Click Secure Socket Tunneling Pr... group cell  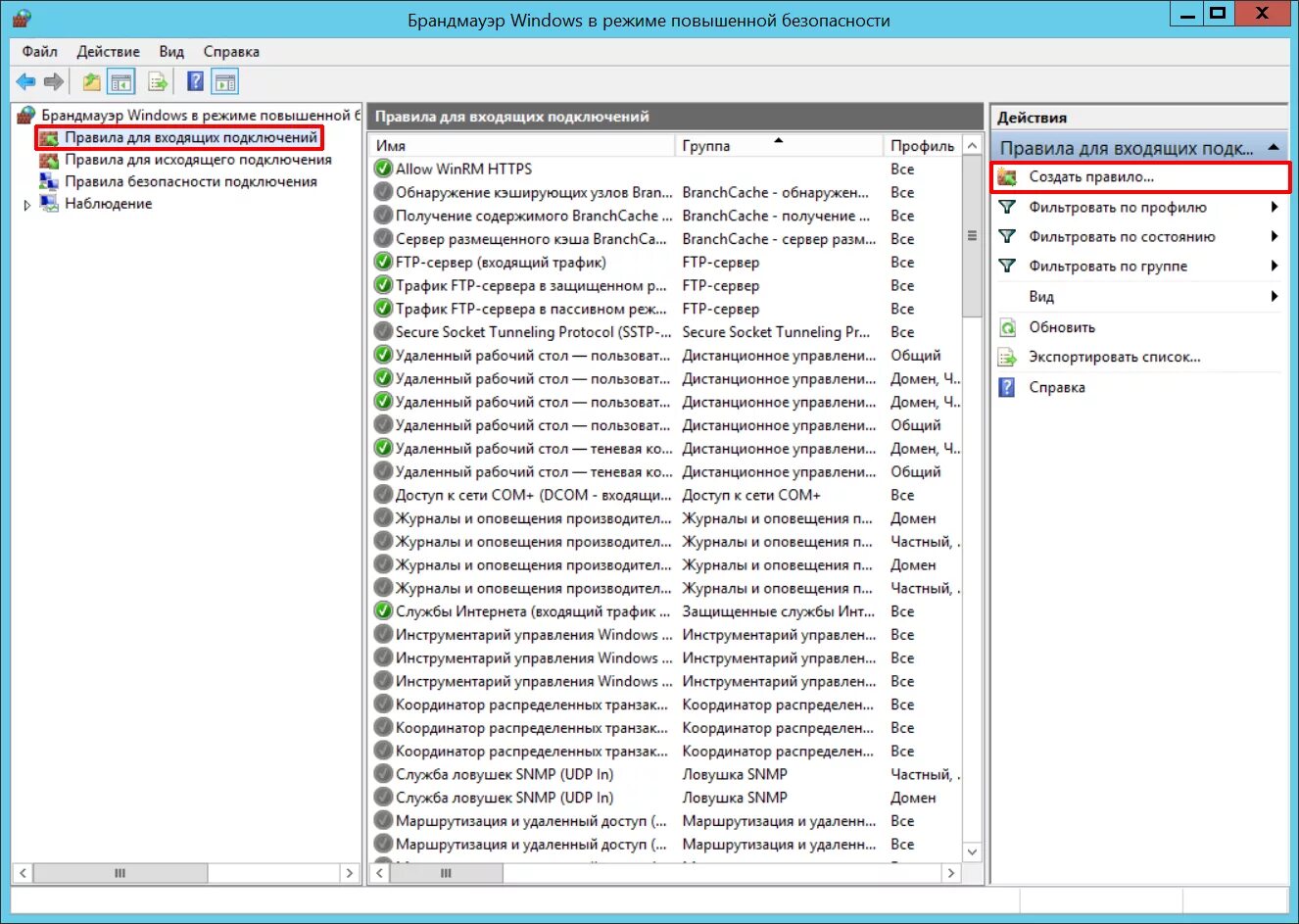pos(776,332)
